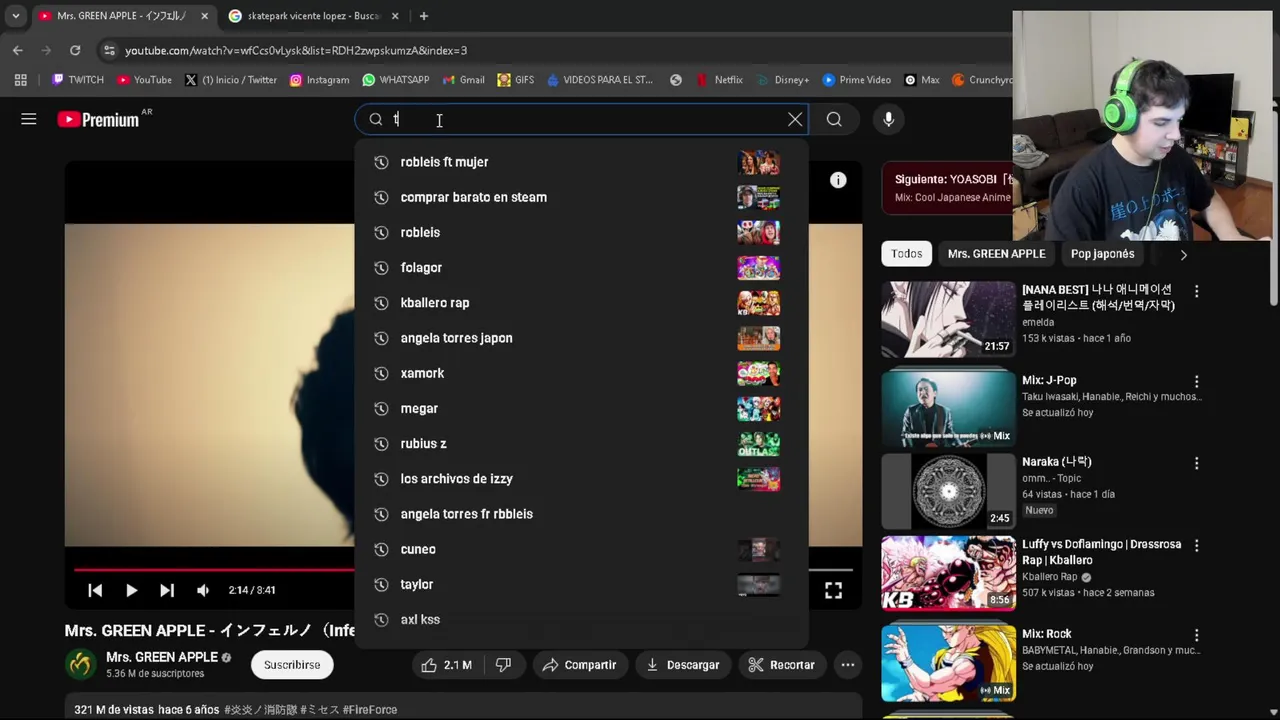Click the Luffy vs Doflamingo video title
This screenshot has width=1280, height=720.
coord(1101,552)
